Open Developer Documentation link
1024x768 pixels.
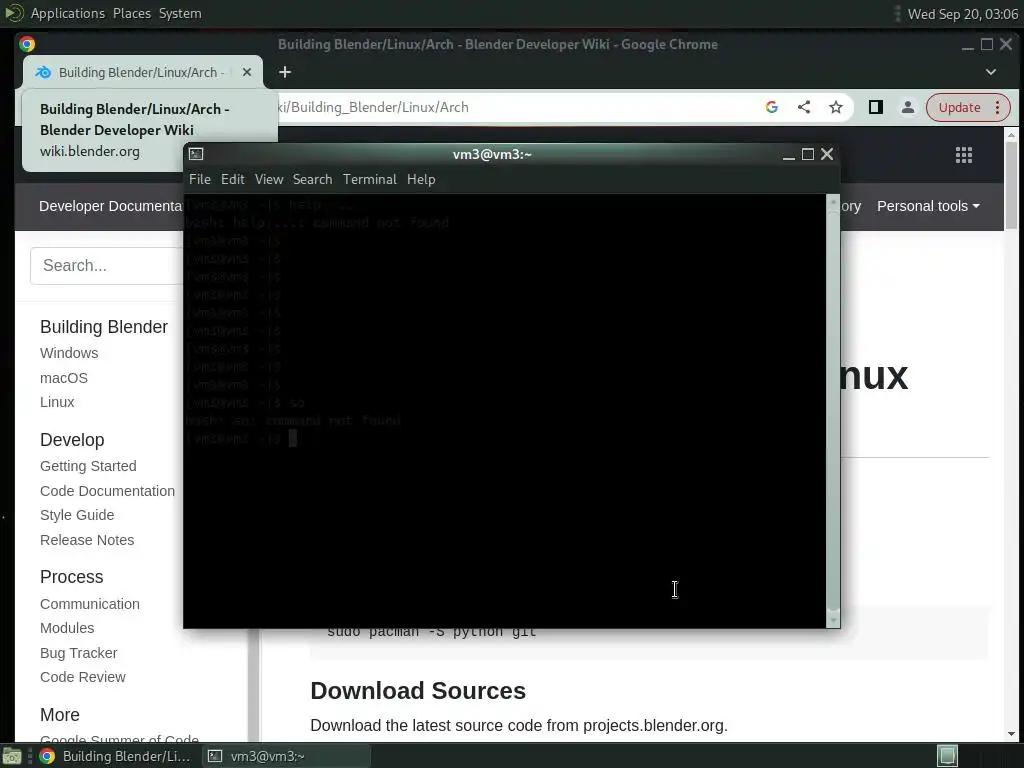click(x=112, y=206)
